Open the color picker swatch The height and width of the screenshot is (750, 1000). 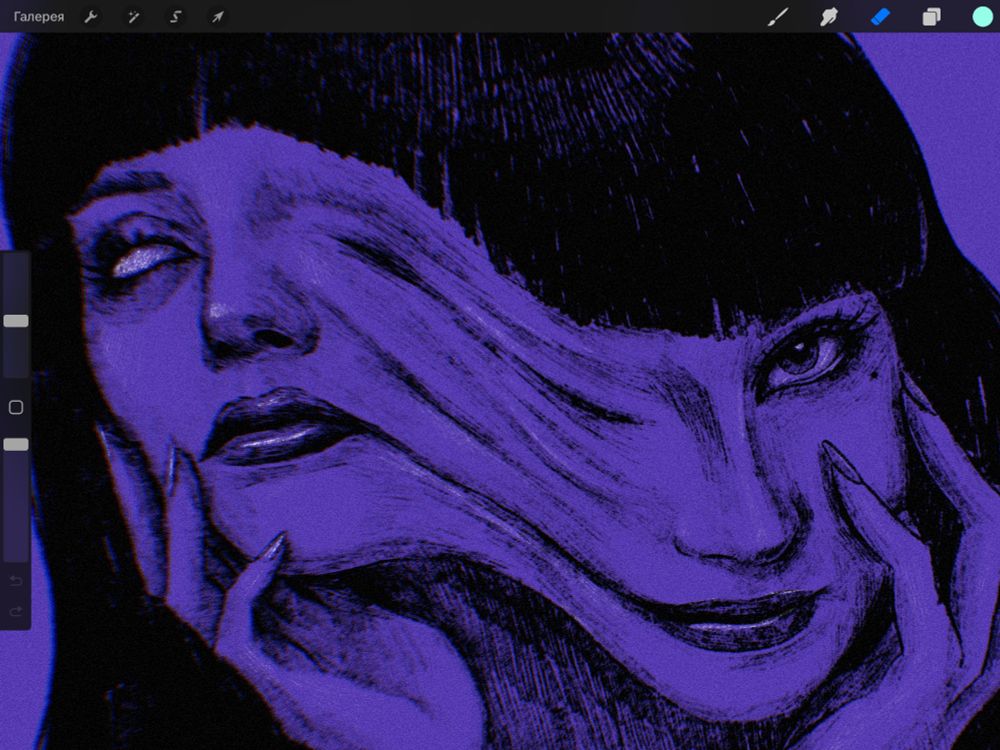pos(982,17)
